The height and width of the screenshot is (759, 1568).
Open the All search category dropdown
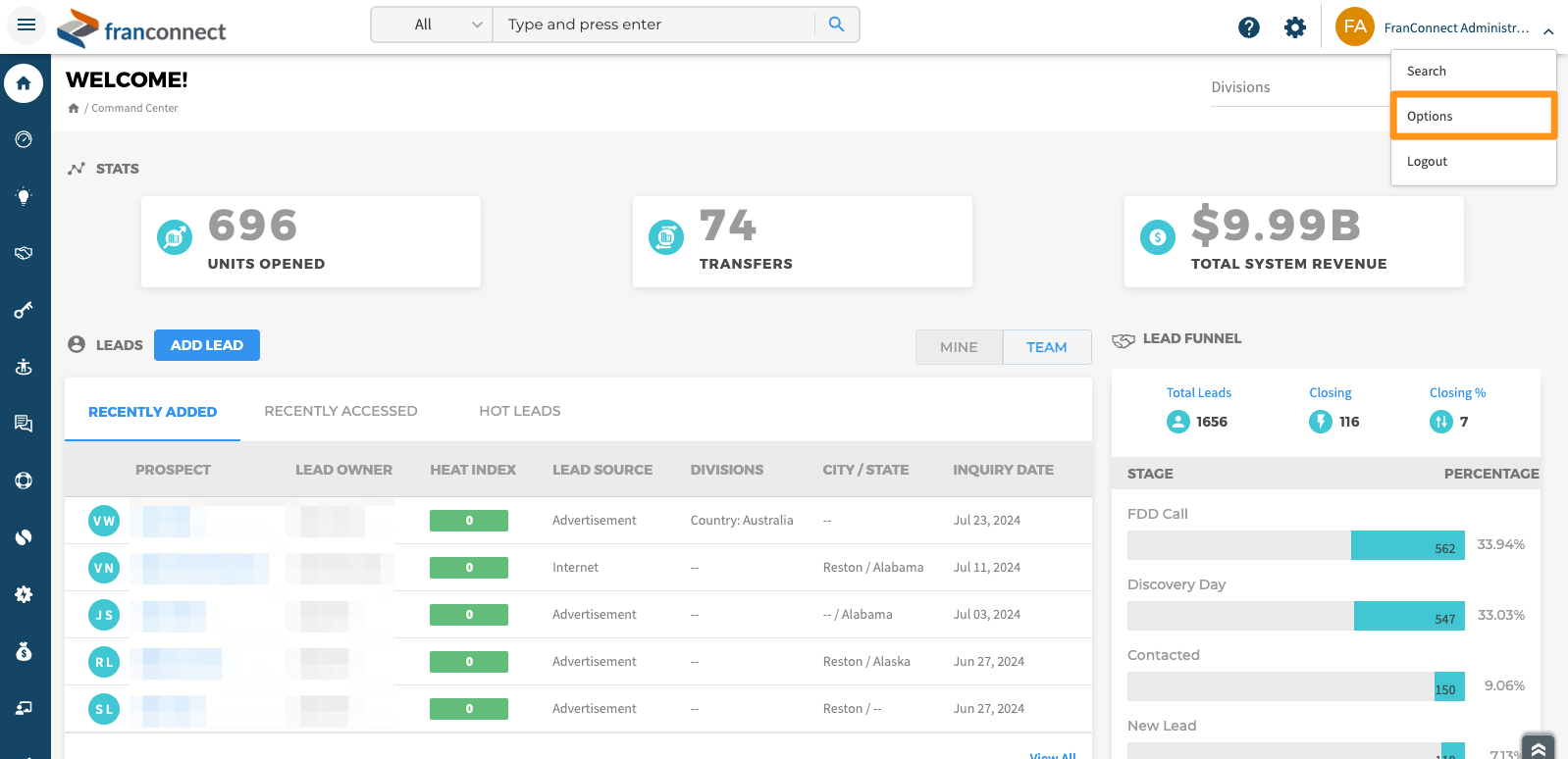coord(433,25)
